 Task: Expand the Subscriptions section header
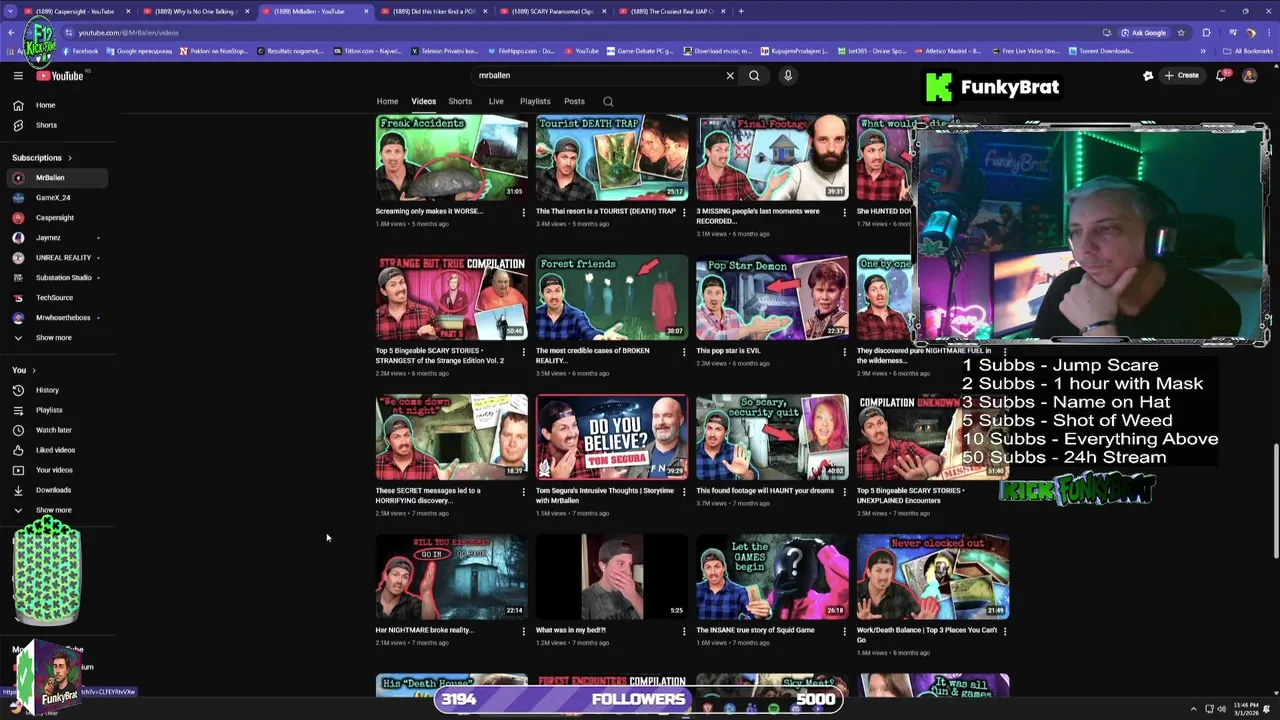tap(42, 158)
